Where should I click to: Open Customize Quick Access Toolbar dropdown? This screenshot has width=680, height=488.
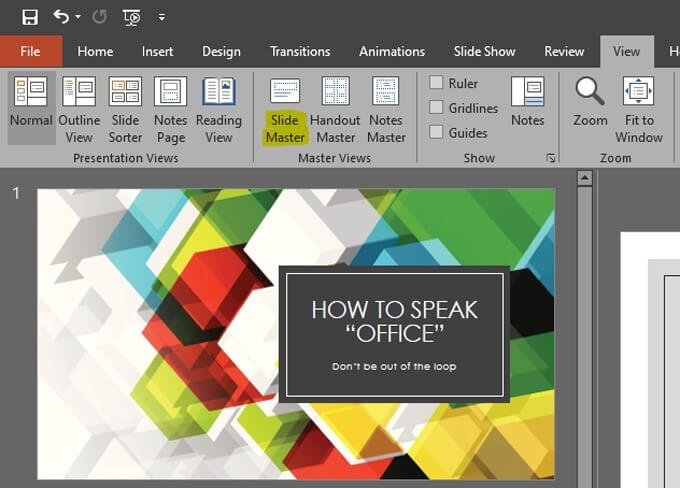click(162, 17)
